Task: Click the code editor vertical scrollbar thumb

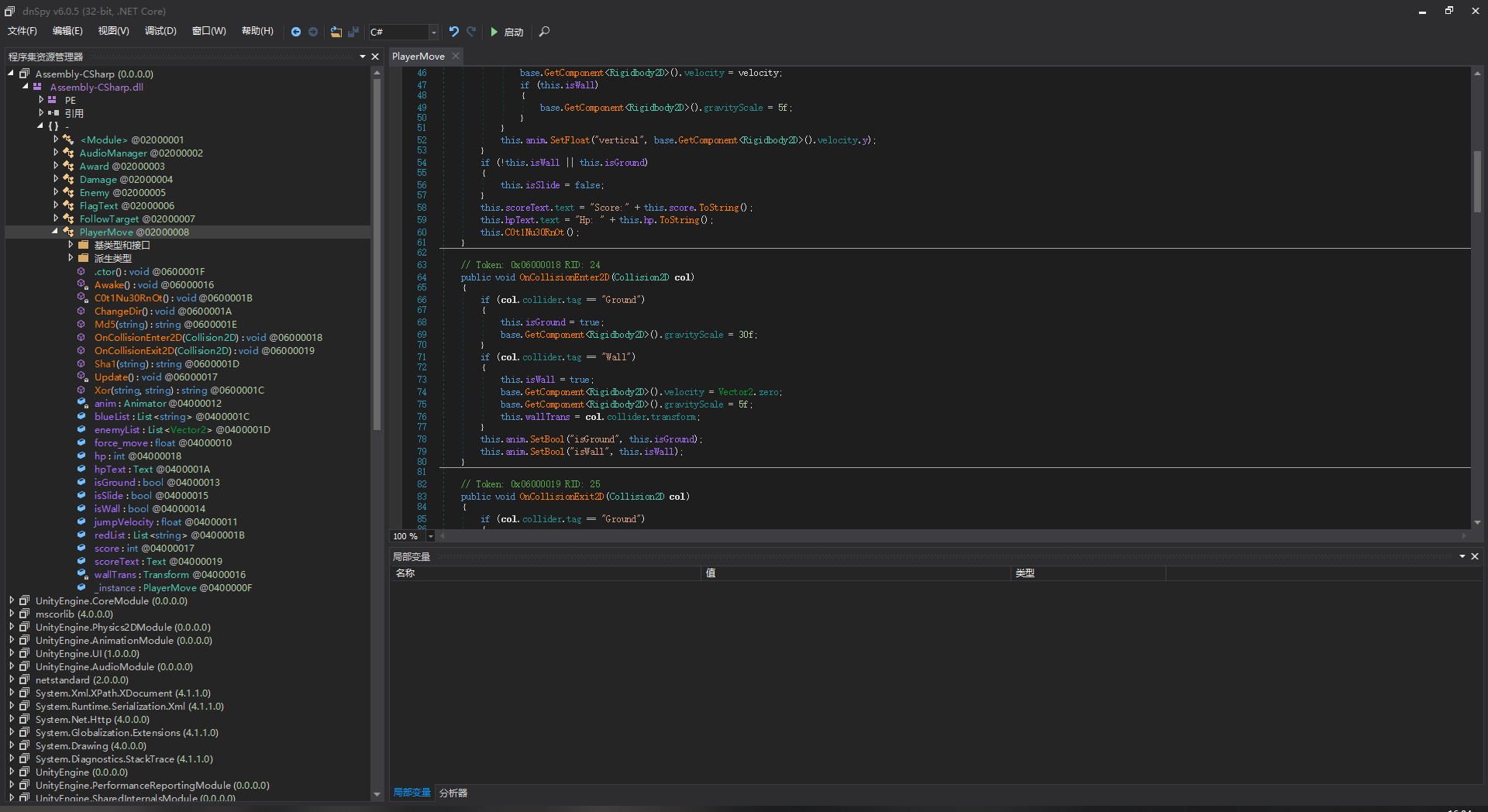Action: point(1477,182)
